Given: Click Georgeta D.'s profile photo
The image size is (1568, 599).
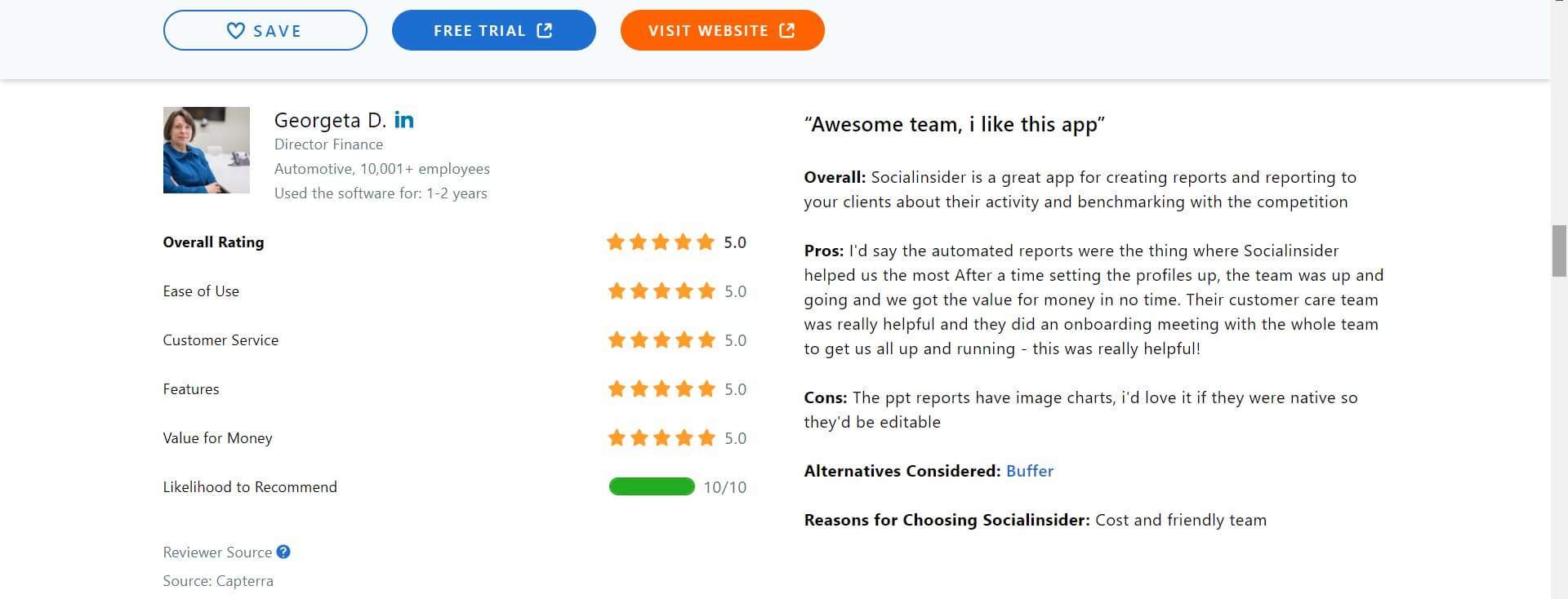Looking at the screenshot, I should pos(207,150).
